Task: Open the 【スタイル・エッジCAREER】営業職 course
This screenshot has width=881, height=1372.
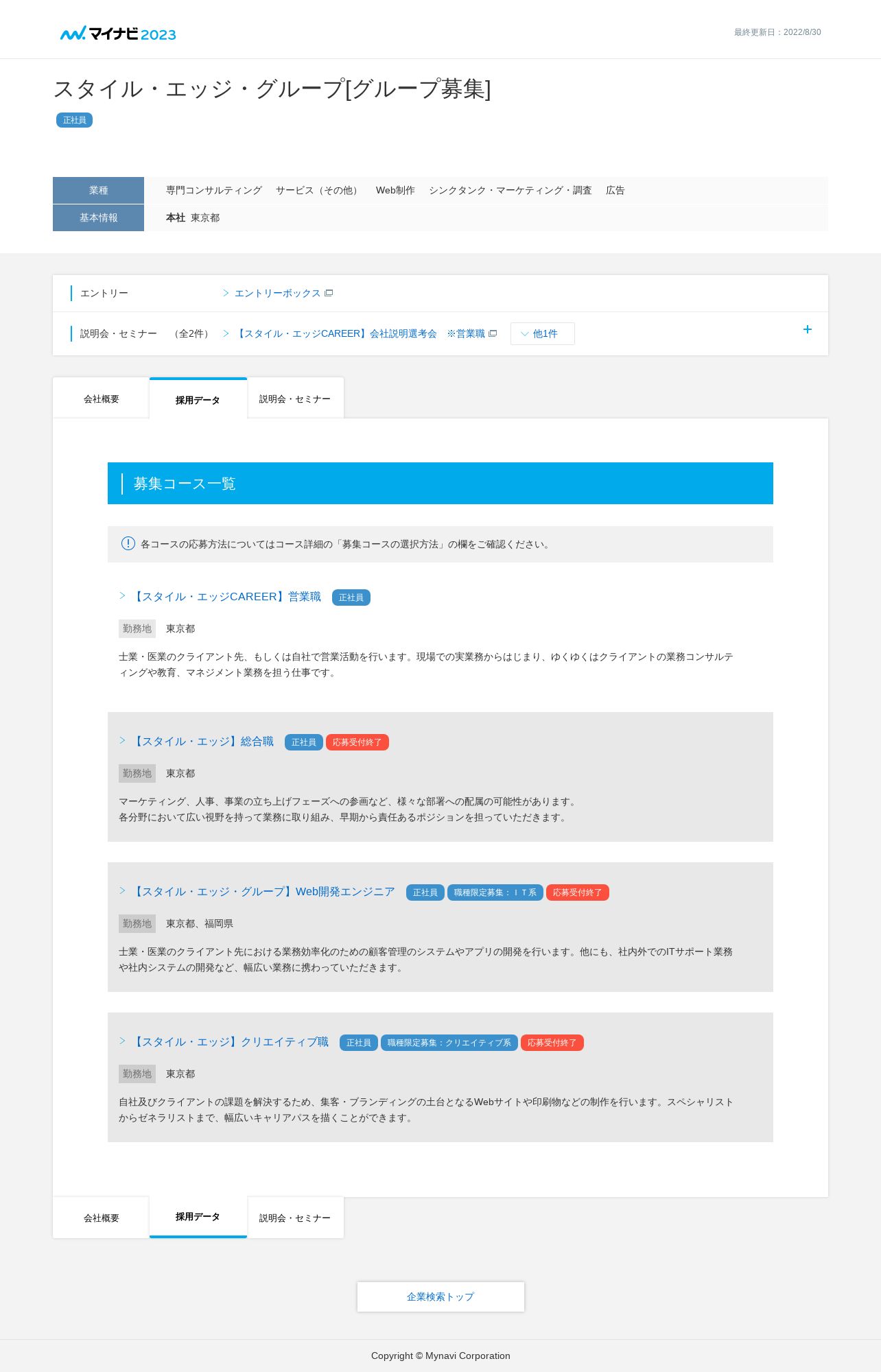Action: pos(226,597)
